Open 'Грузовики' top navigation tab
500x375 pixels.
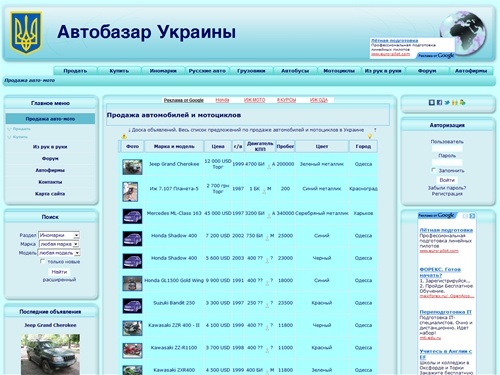[251, 71]
